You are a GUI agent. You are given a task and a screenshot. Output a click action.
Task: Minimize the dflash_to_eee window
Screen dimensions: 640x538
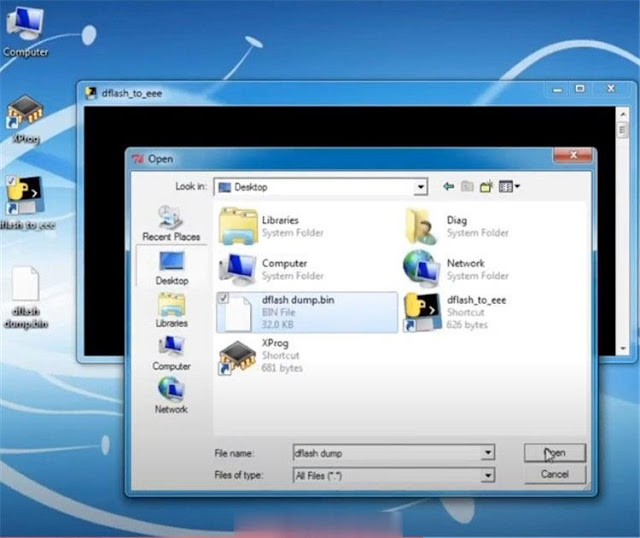pyautogui.click(x=558, y=90)
